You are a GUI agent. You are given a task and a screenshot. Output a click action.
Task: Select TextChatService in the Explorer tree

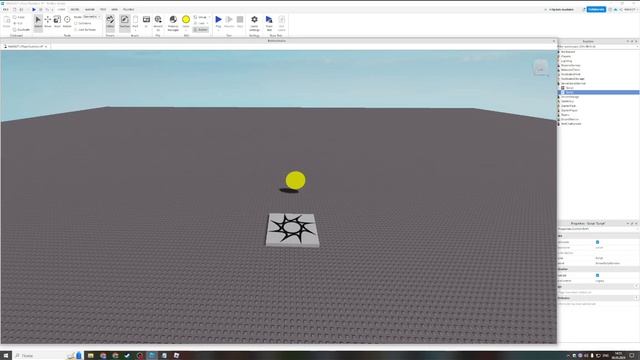pos(571,124)
